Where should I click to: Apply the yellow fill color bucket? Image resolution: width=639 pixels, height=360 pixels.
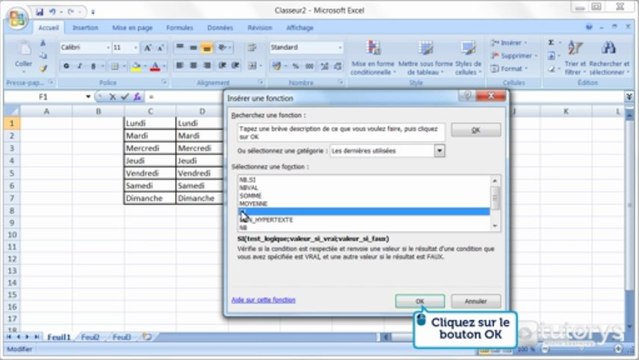136,66
